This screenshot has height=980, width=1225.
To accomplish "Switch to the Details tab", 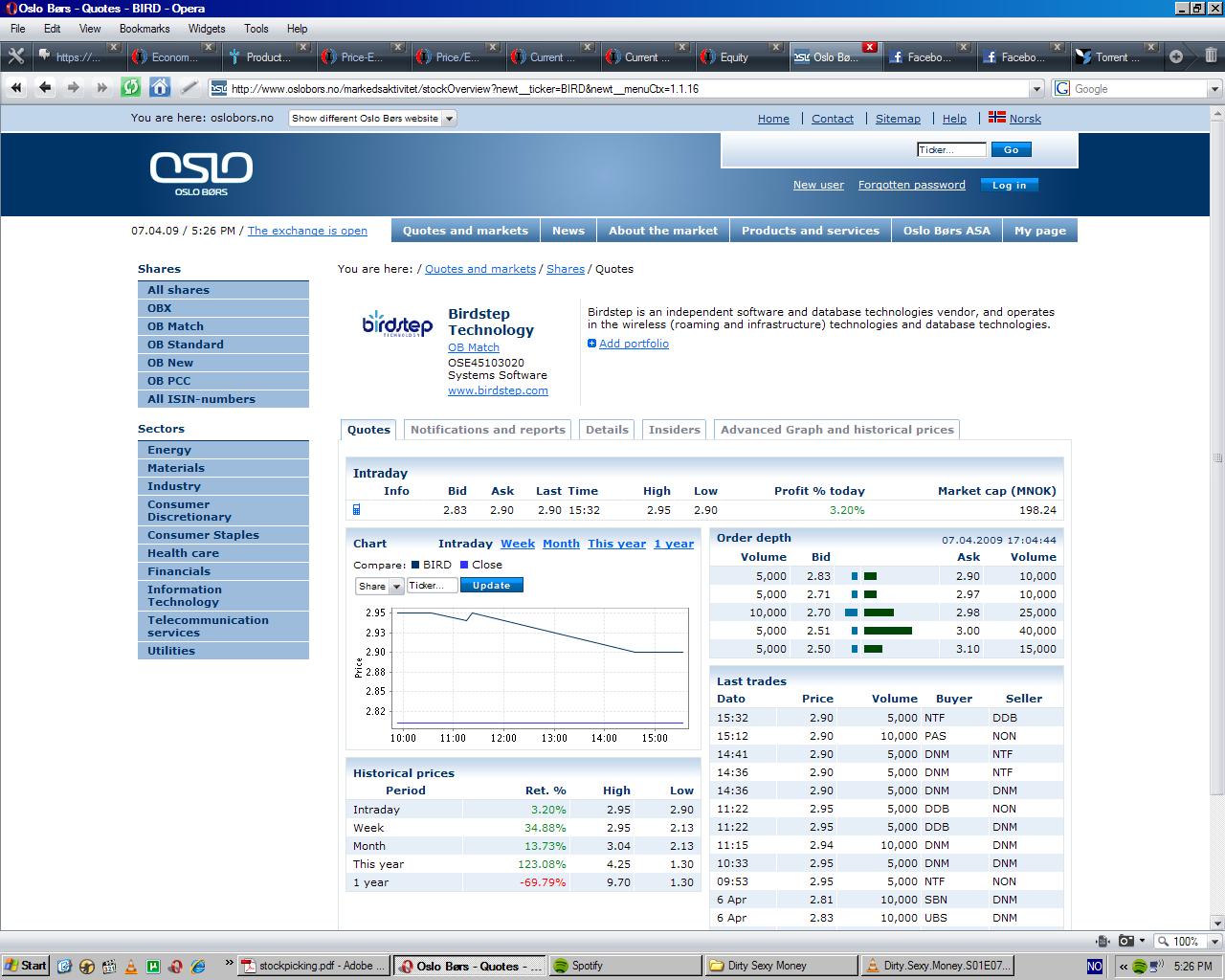I will click(608, 430).
